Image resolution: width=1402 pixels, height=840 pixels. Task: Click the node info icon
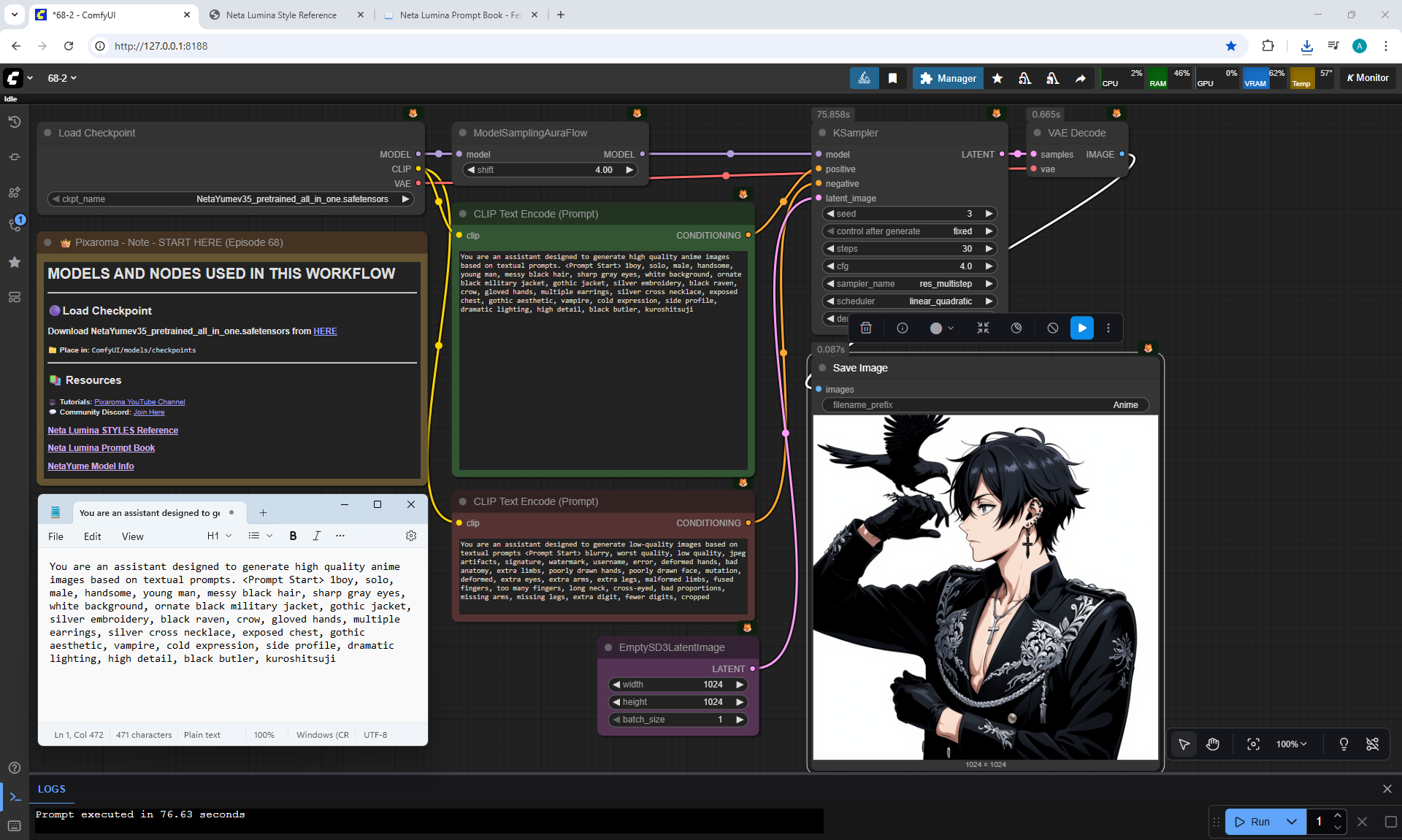point(902,328)
